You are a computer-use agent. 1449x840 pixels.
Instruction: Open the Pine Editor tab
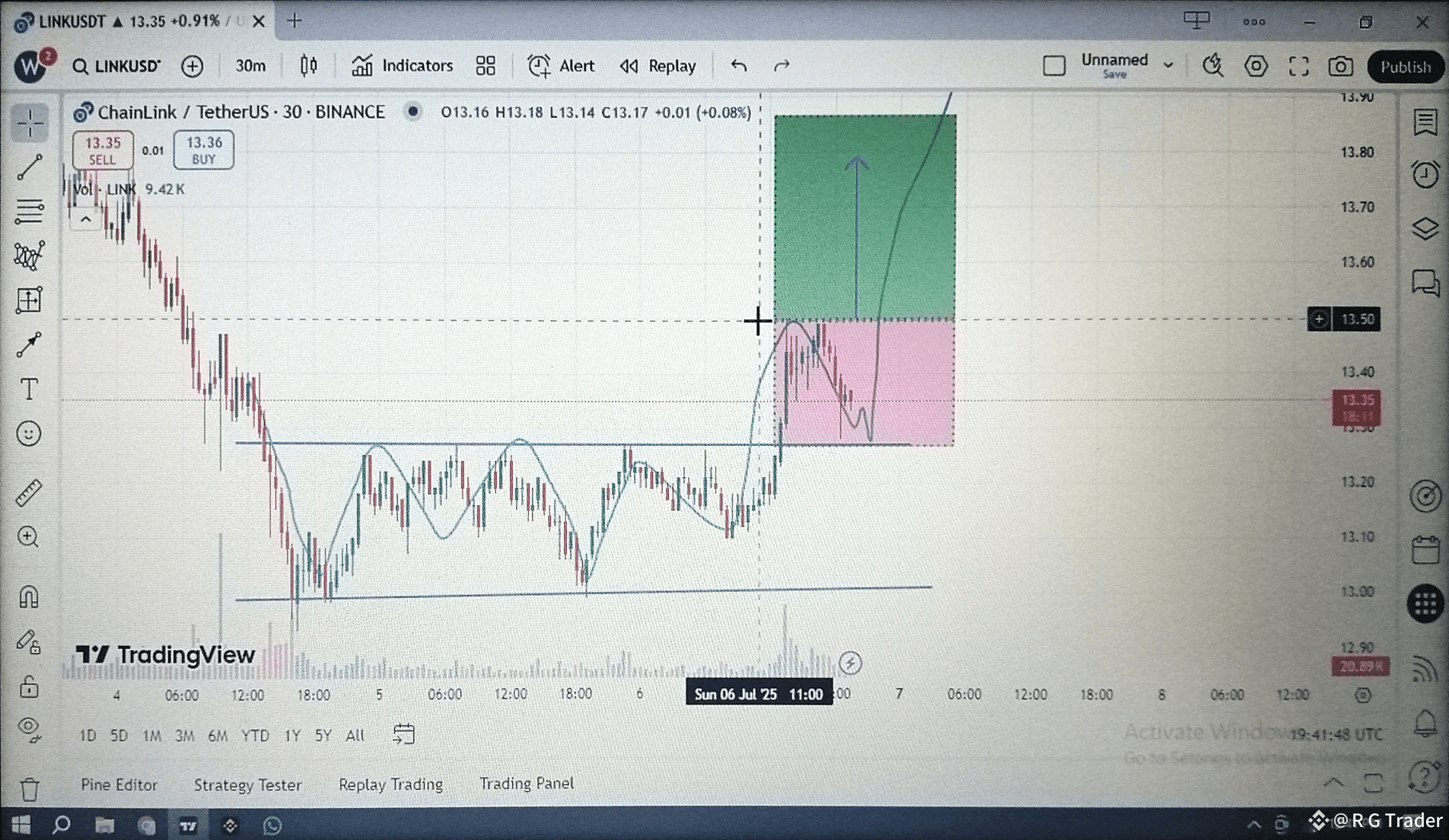[119, 784]
